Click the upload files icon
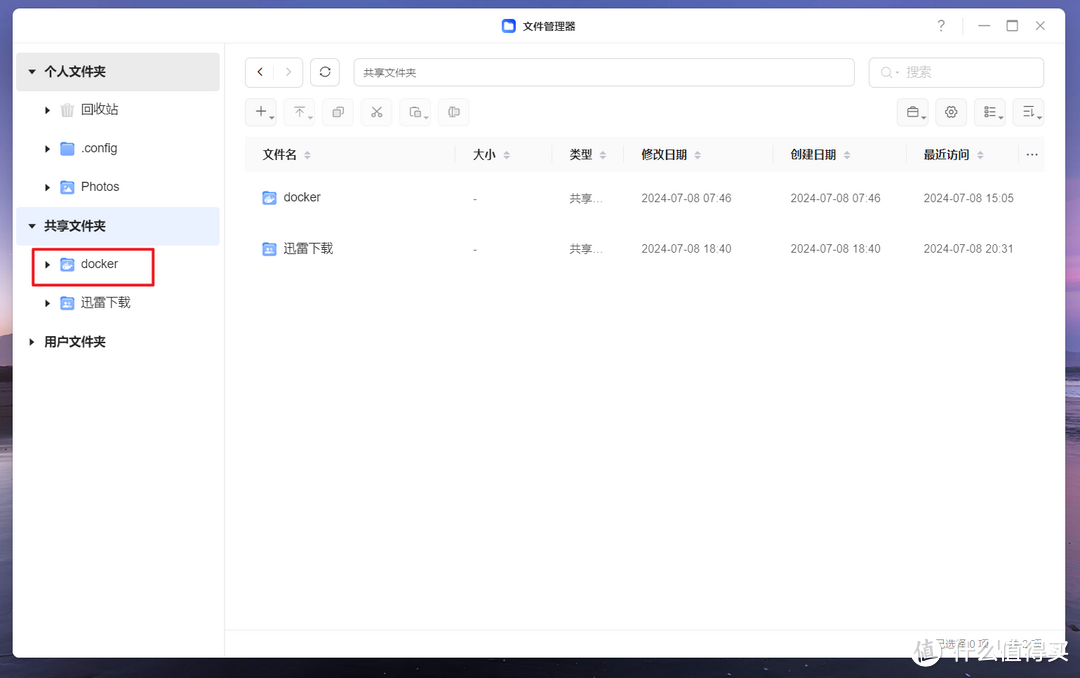Screen dimensions: 1080x678 [x=299, y=112]
